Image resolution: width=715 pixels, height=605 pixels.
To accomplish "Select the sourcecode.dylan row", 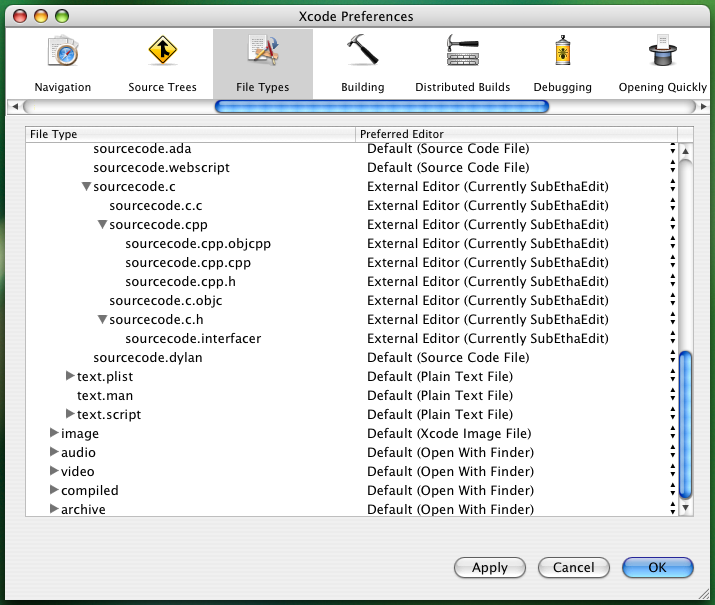I will click(351, 357).
